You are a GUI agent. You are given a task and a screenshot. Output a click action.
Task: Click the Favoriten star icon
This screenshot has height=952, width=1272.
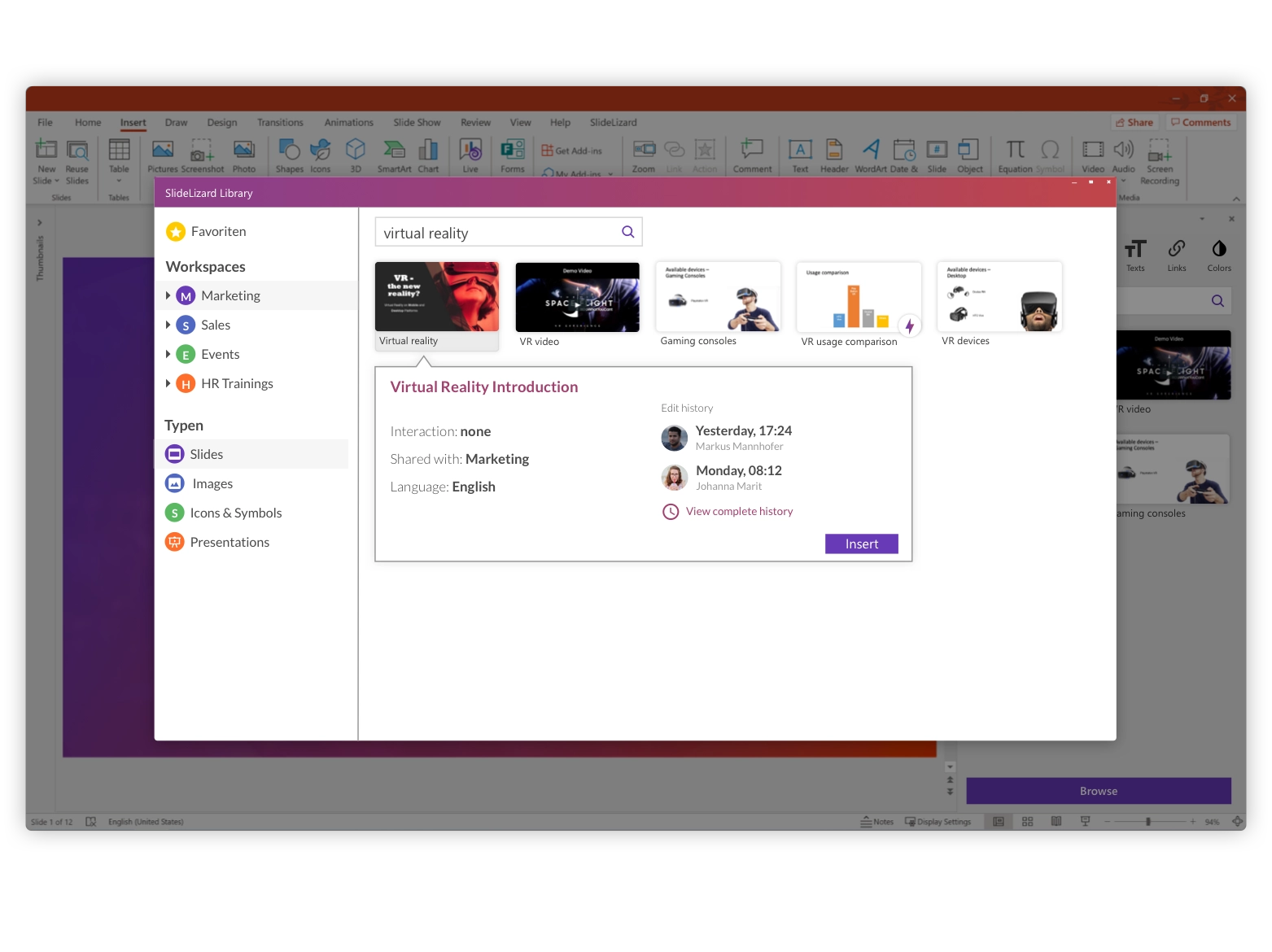(x=176, y=231)
